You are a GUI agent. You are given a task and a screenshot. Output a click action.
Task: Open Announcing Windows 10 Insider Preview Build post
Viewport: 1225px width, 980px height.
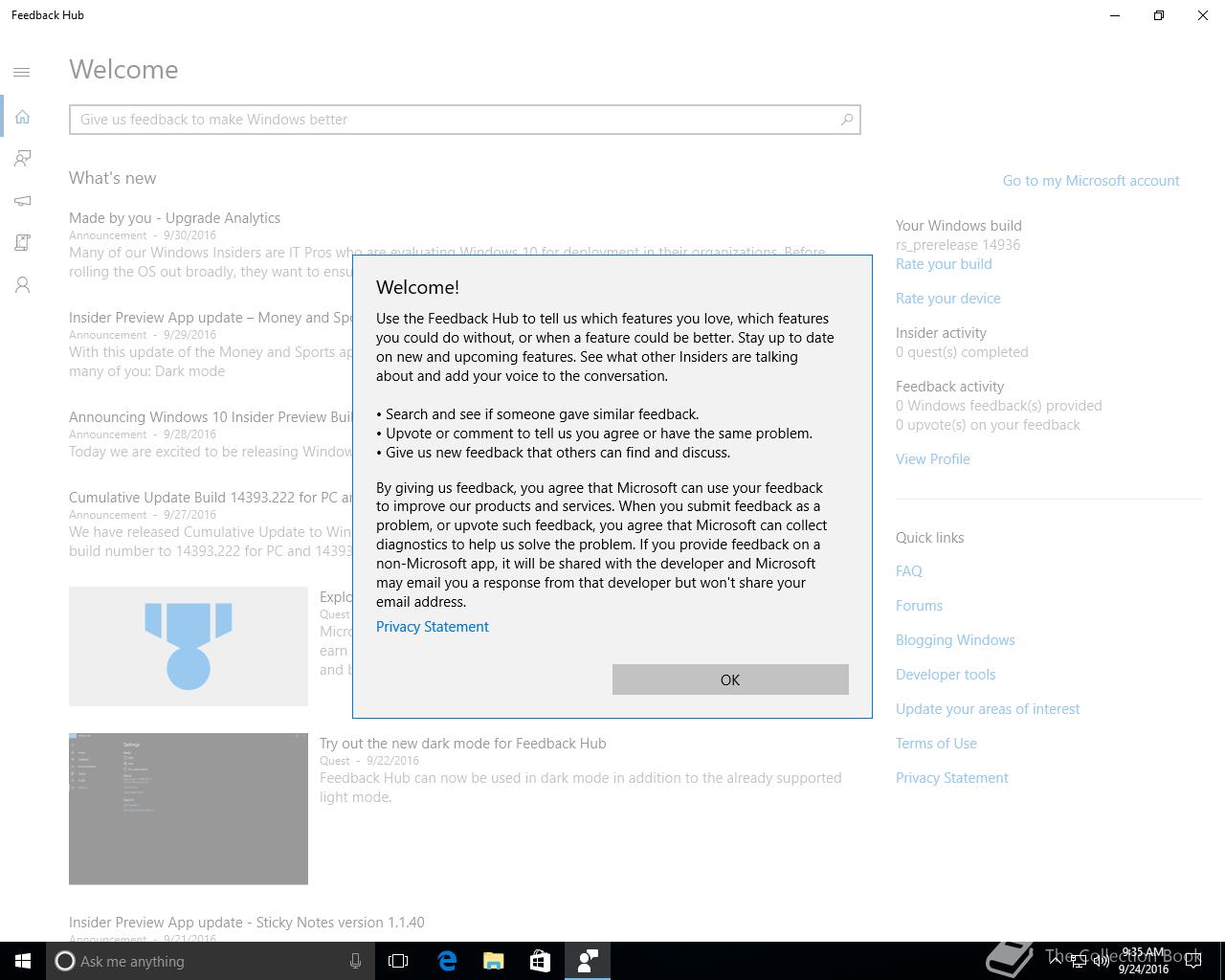pyautogui.click(x=211, y=417)
